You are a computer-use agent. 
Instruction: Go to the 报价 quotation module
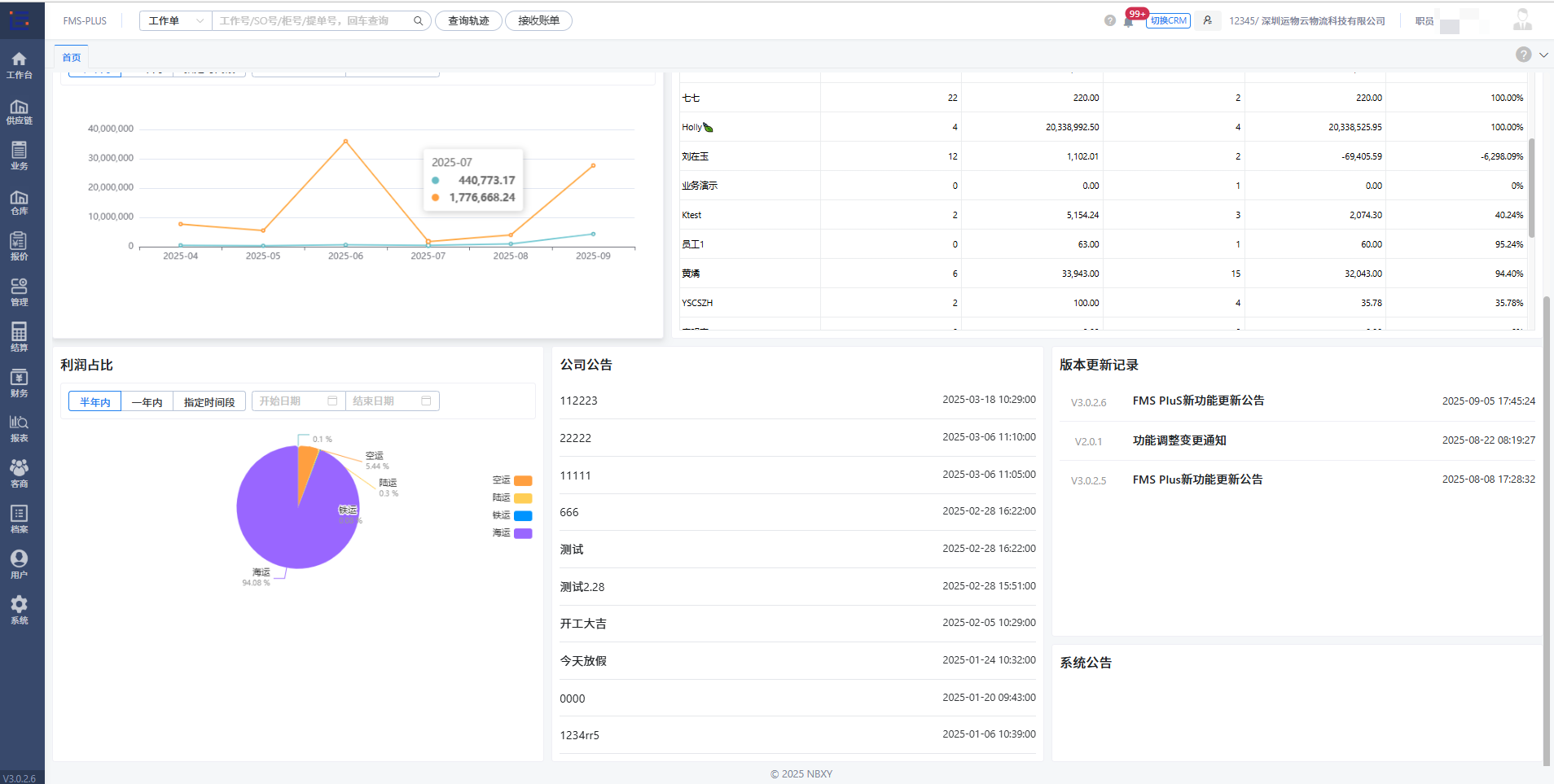click(20, 246)
